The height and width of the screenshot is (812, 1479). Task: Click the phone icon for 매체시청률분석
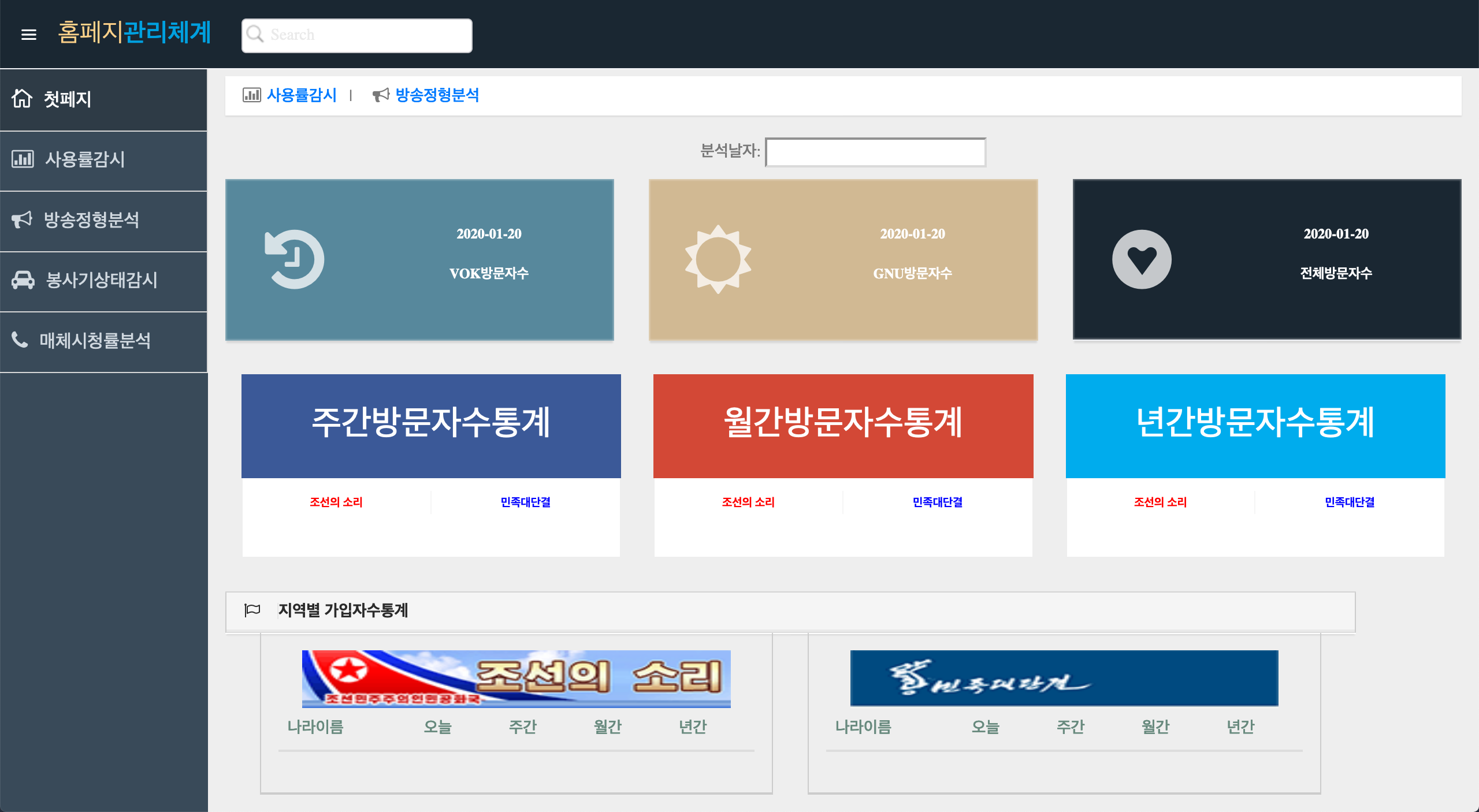tap(20, 340)
